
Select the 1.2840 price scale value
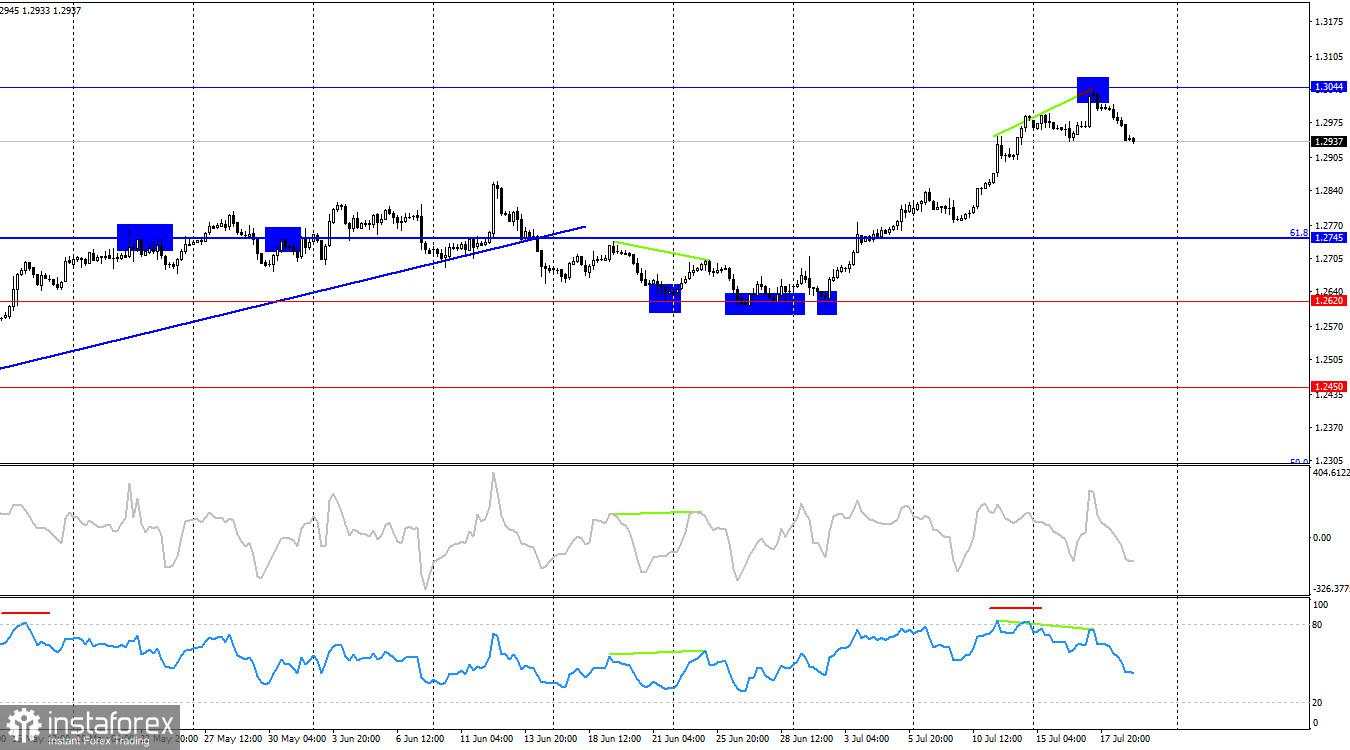pyautogui.click(x=1330, y=190)
